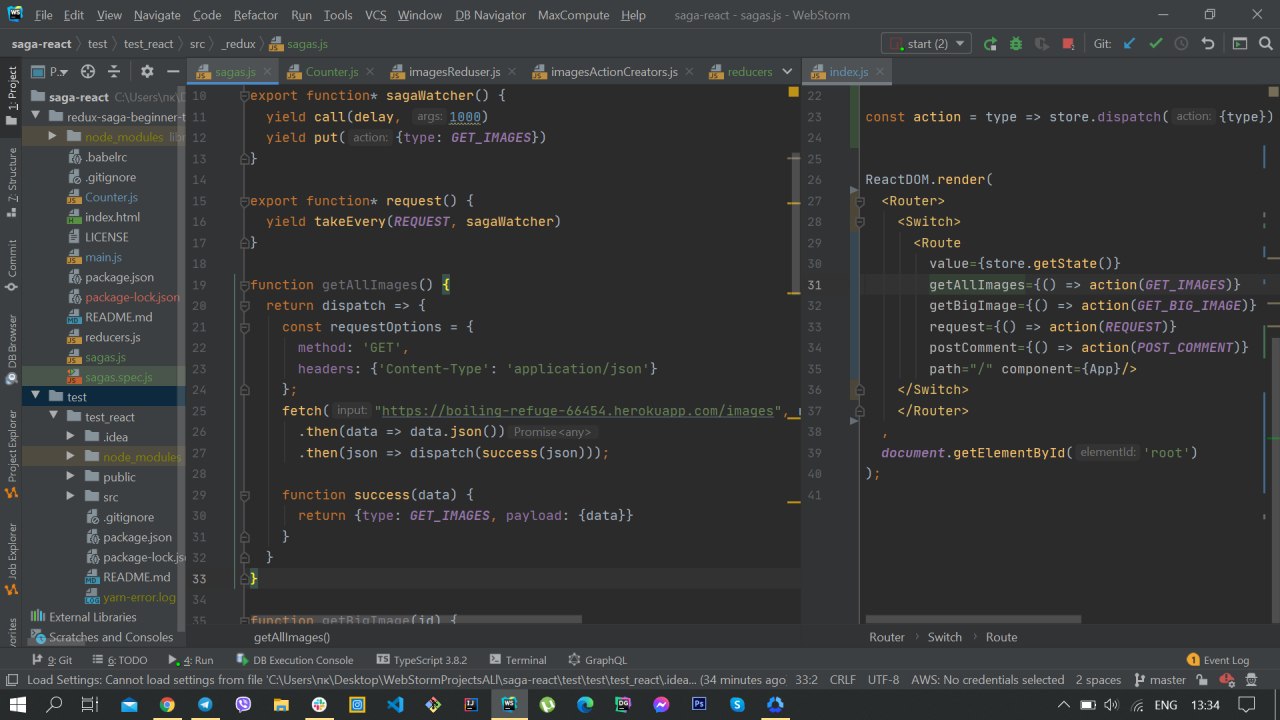Open Visual Studio Code from the taskbar
Screen dimensions: 1280x720
tap(394, 704)
